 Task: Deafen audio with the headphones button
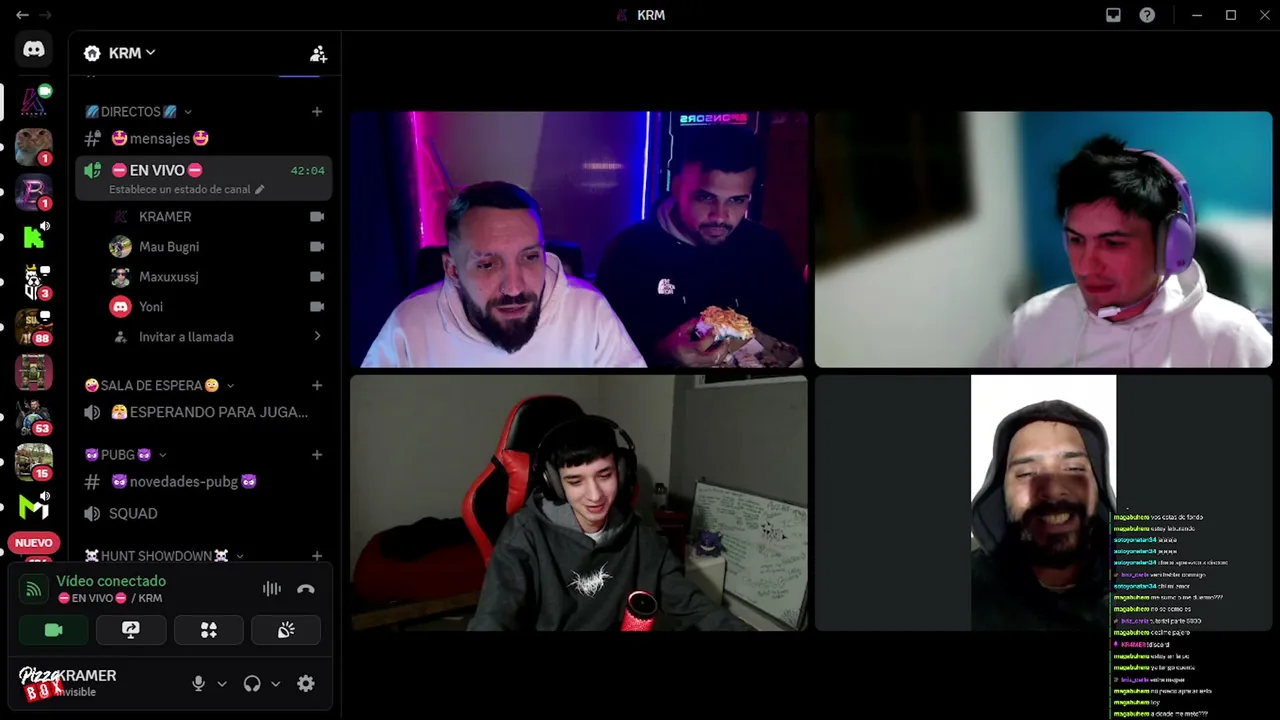point(252,684)
